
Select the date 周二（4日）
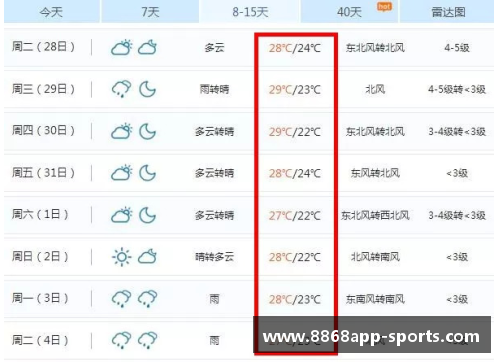coord(40,340)
